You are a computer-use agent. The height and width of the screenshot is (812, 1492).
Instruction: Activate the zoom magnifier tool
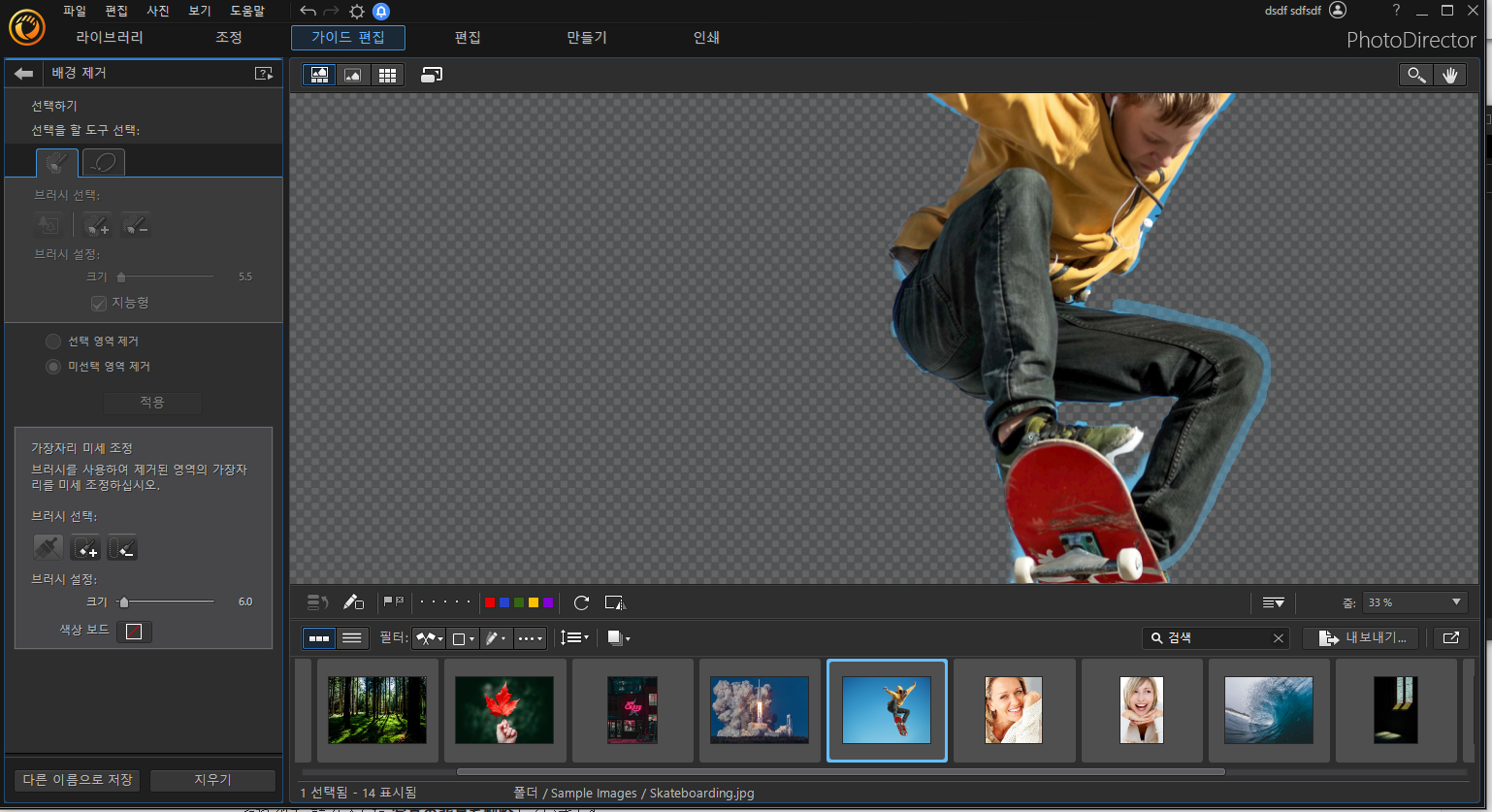(1416, 75)
